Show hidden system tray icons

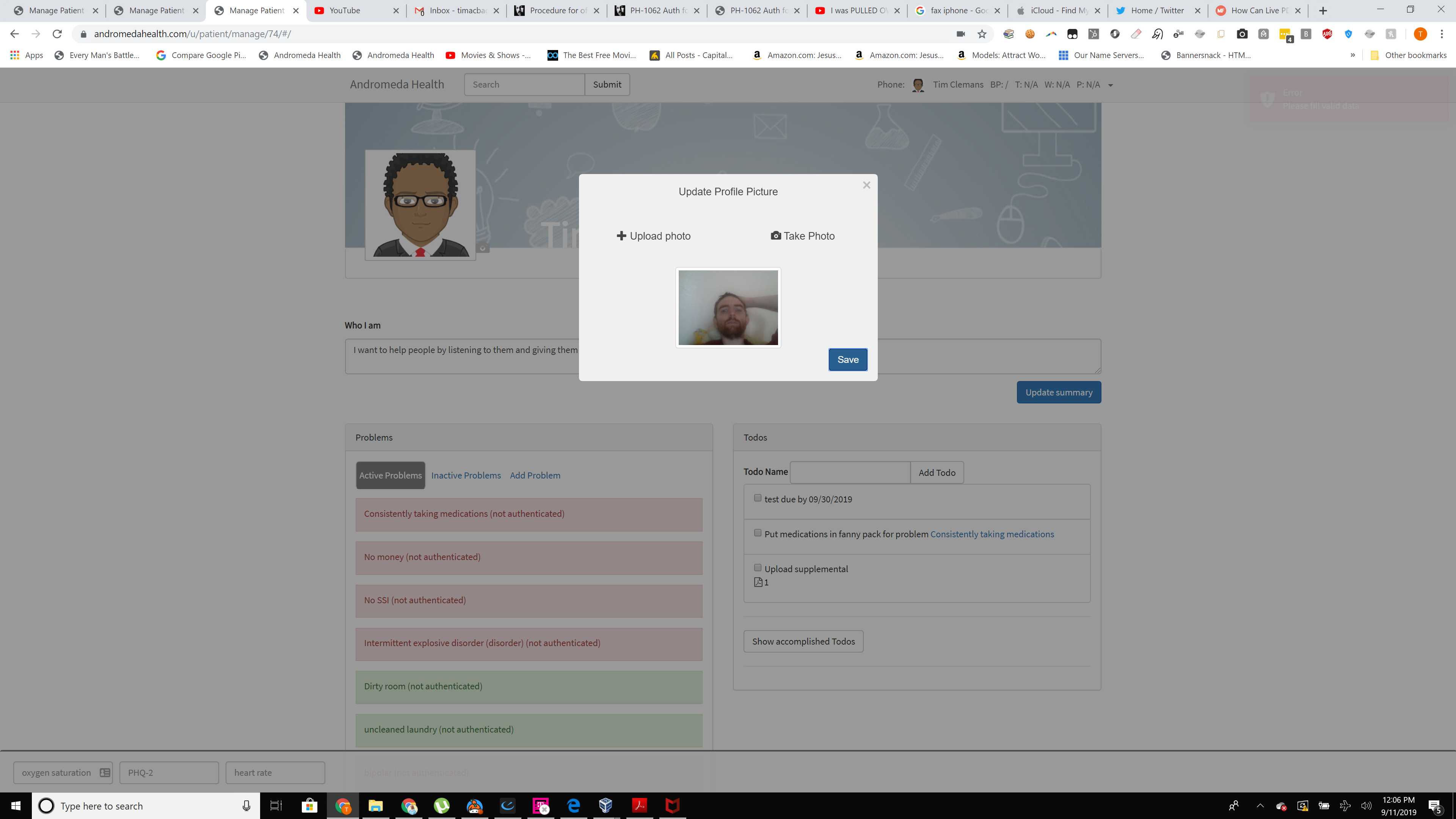1260,805
